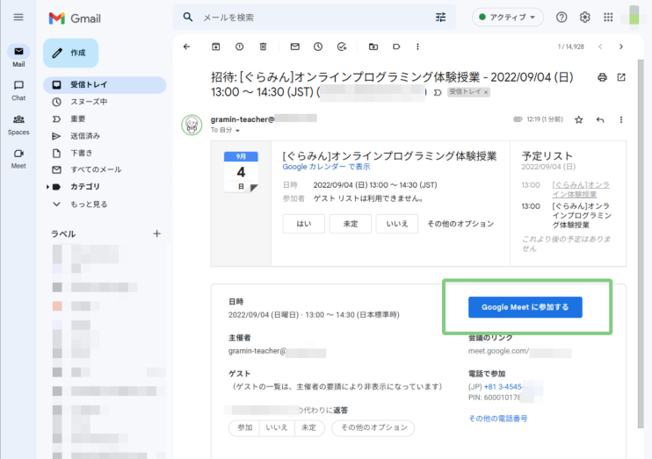
Task: Click the Gmail logo
Action: (75, 18)
